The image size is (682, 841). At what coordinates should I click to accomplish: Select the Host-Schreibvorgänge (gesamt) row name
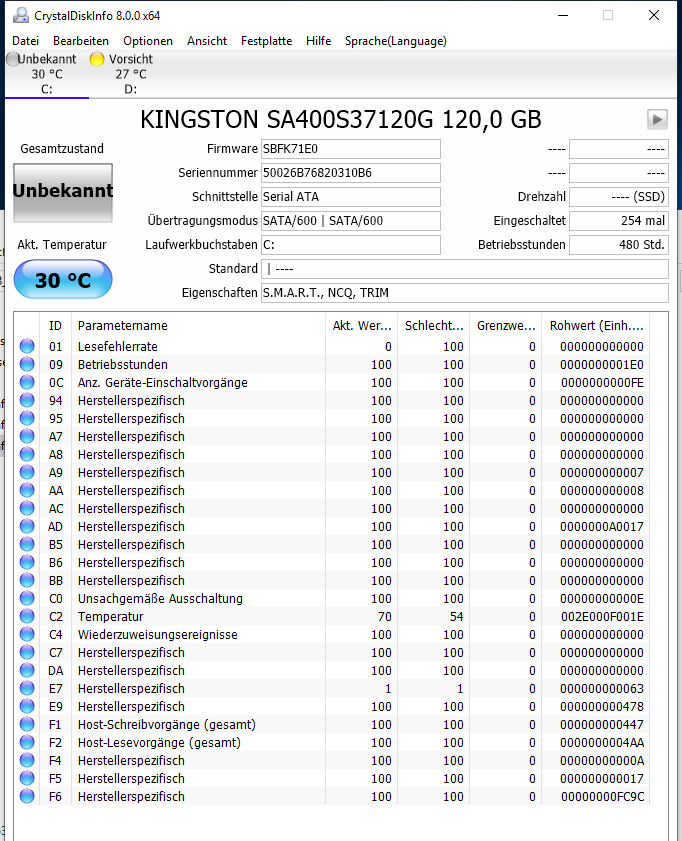click(167, 725)
